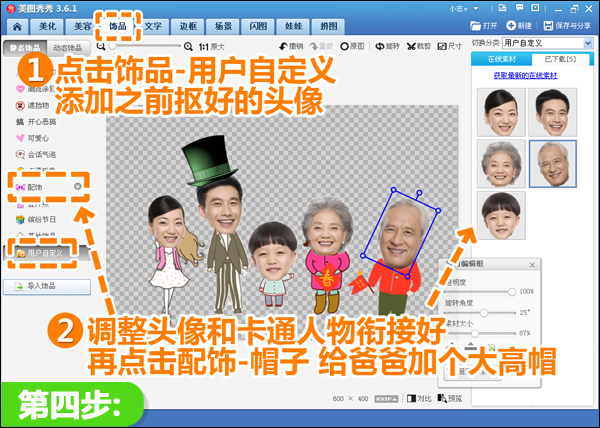Image resolution: width=600 pixels, height=428 pixels.
Task: Click the 素材大小 size slider handle
Action: pyautogui.click(x=475, y=334)
